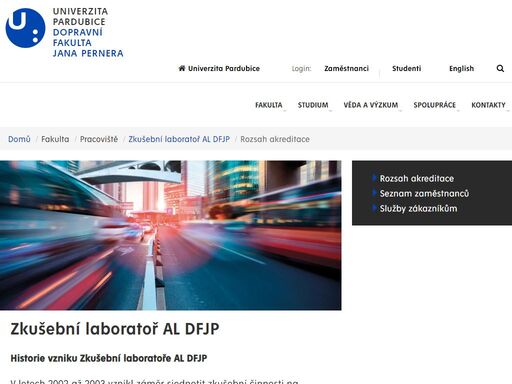Image resolution: width=512 pixels, height=384 pixels.
Task: Open Rozsah akreditace in the sidebar menu
Action: click(417, 179)
